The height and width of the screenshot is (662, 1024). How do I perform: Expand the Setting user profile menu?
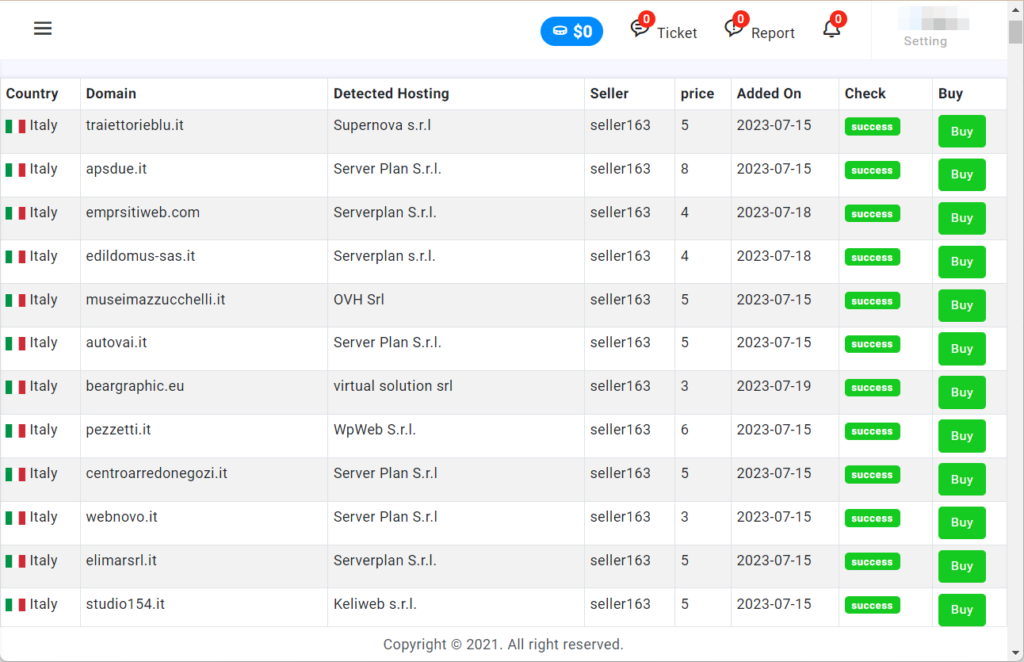[925, 29]
